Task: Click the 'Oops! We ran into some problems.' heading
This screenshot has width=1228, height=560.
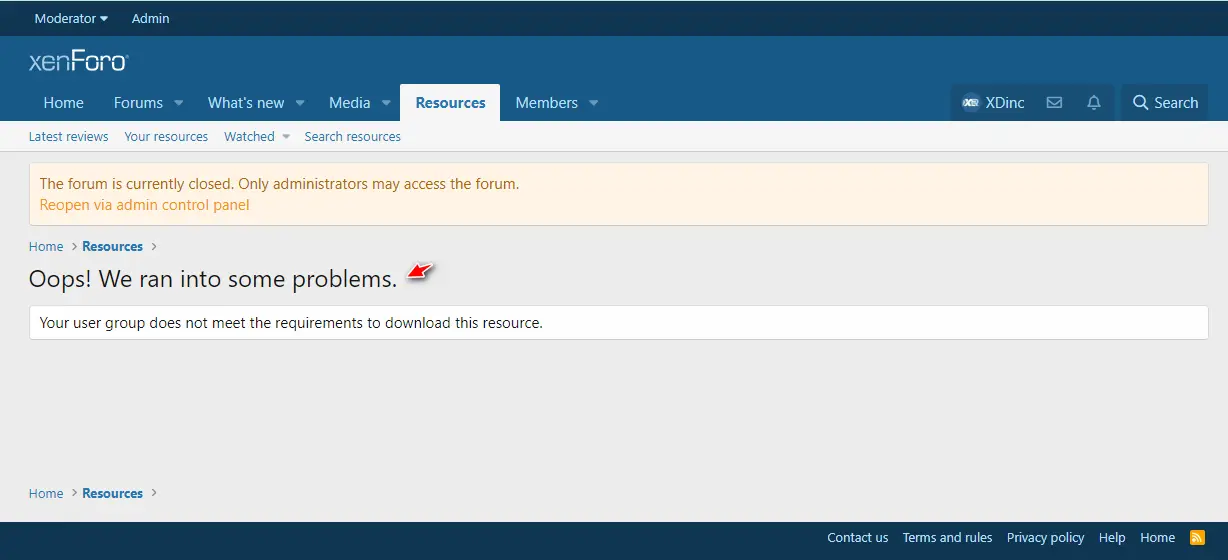Action: tap(213, 279)
